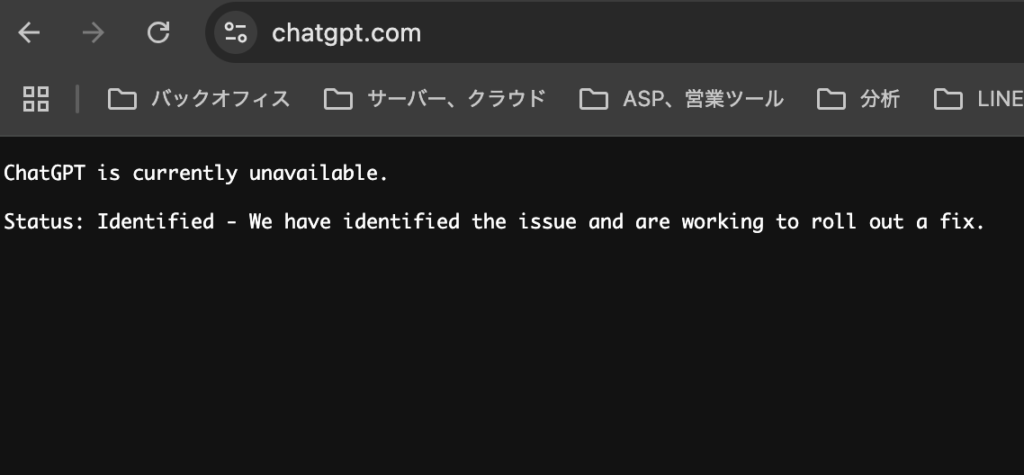
Task: Expand the バックオフィス bookmark folder label
Action: pos(220,99)
